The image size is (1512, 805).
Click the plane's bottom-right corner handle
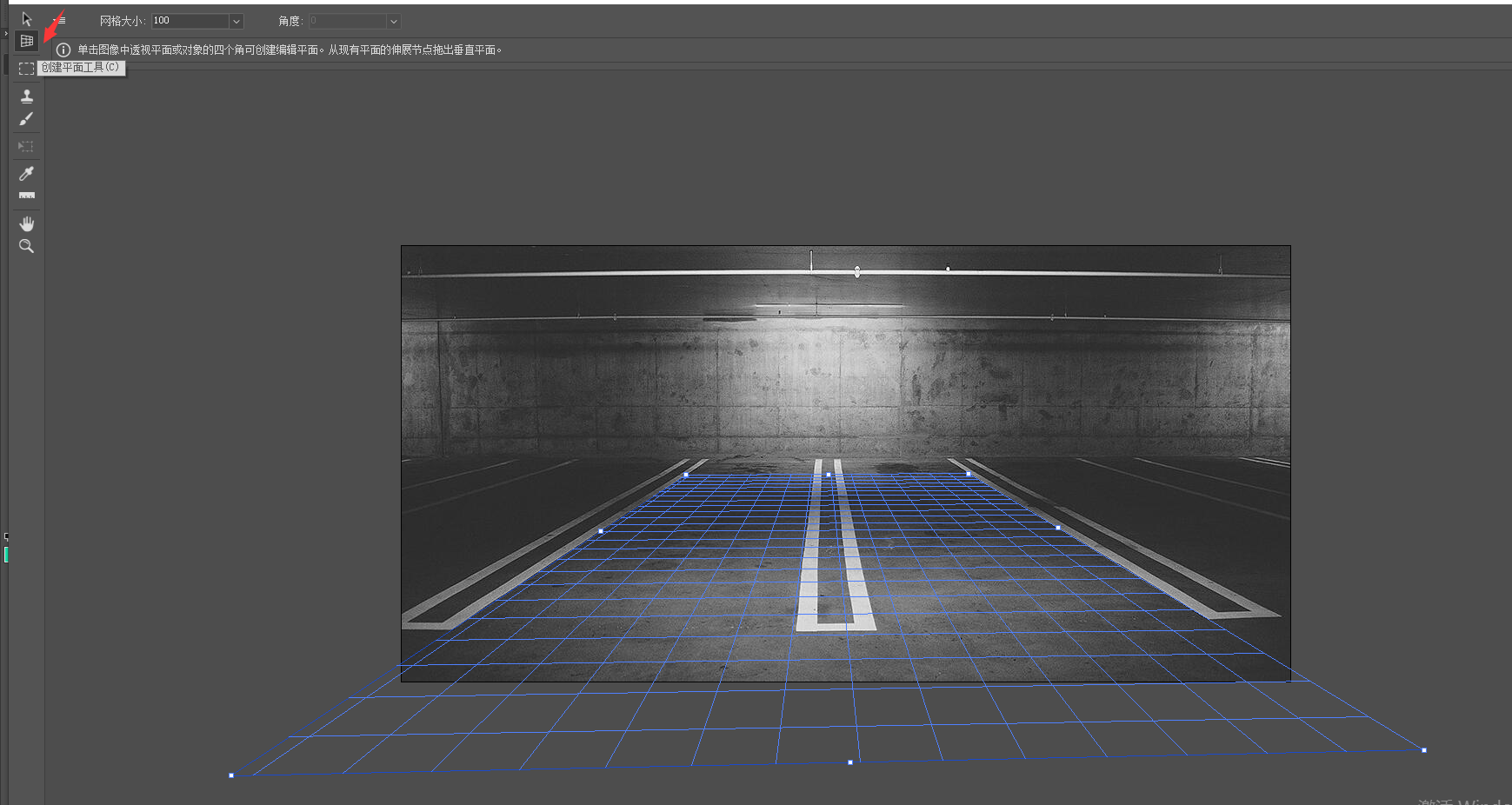point(1423,749)
